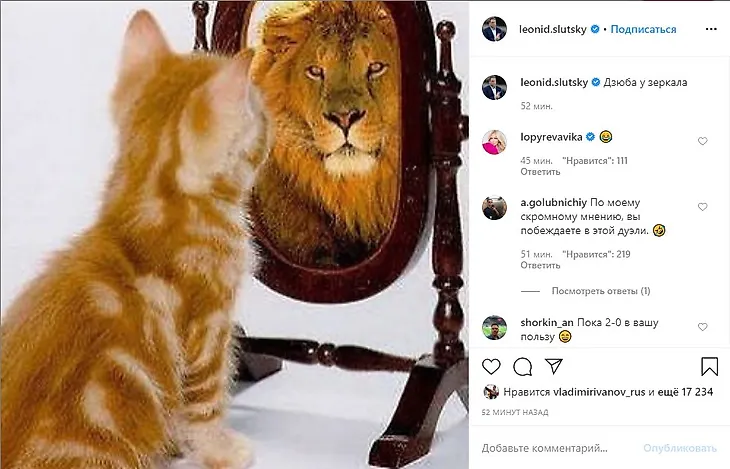Click "Ответить" under a.golubnichiy's comment
Viewport: 730px width, 469px height.
(540, 265)
